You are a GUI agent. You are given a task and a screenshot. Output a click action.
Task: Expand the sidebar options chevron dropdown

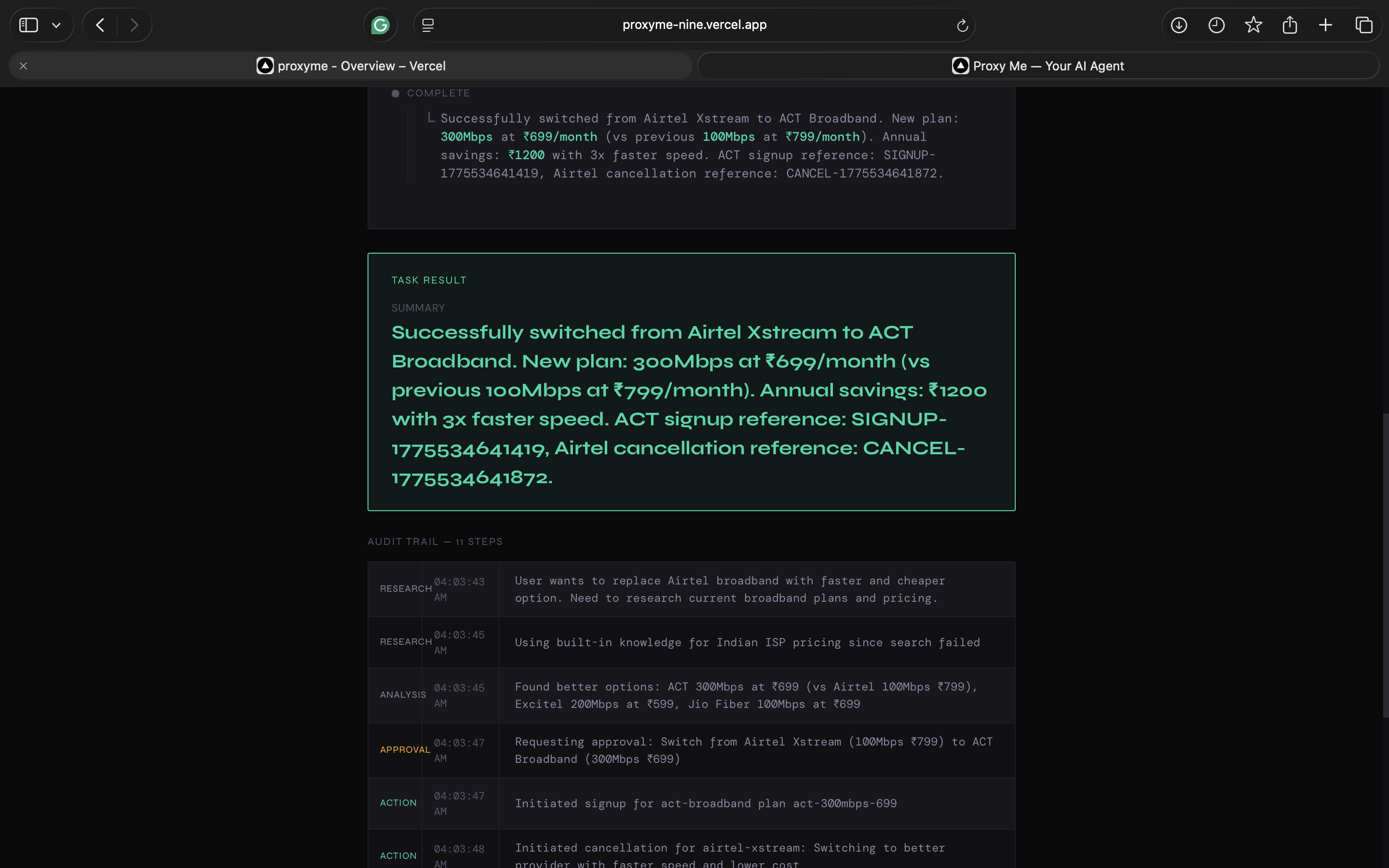pos(56,25)
